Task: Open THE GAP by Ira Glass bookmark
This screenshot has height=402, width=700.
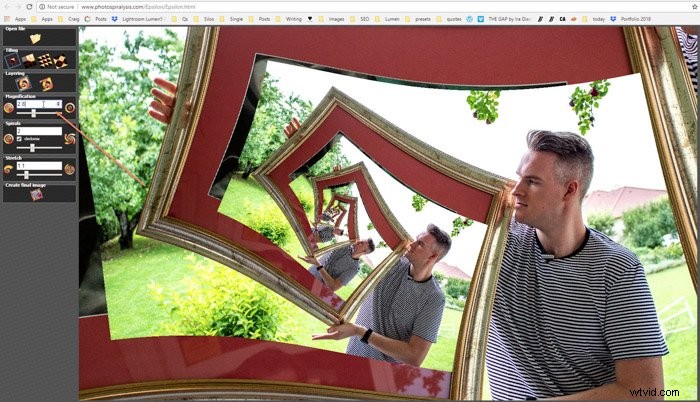Action: click(x=504, y=19)
